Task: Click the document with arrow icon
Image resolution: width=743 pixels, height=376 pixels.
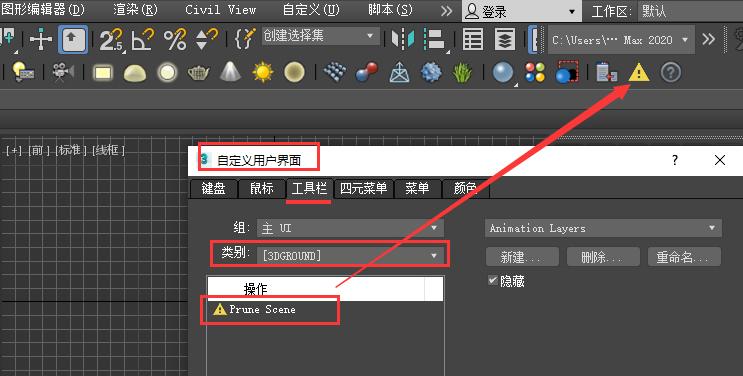Action: tap(607, 73)
